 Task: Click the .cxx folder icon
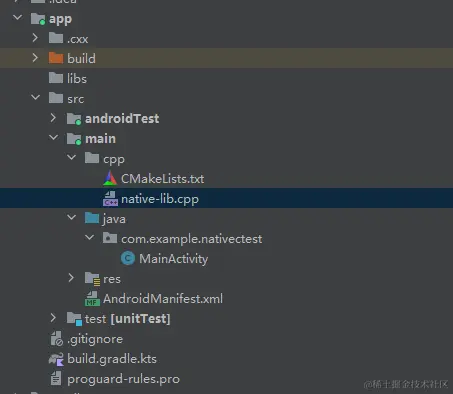coord(56,38)
